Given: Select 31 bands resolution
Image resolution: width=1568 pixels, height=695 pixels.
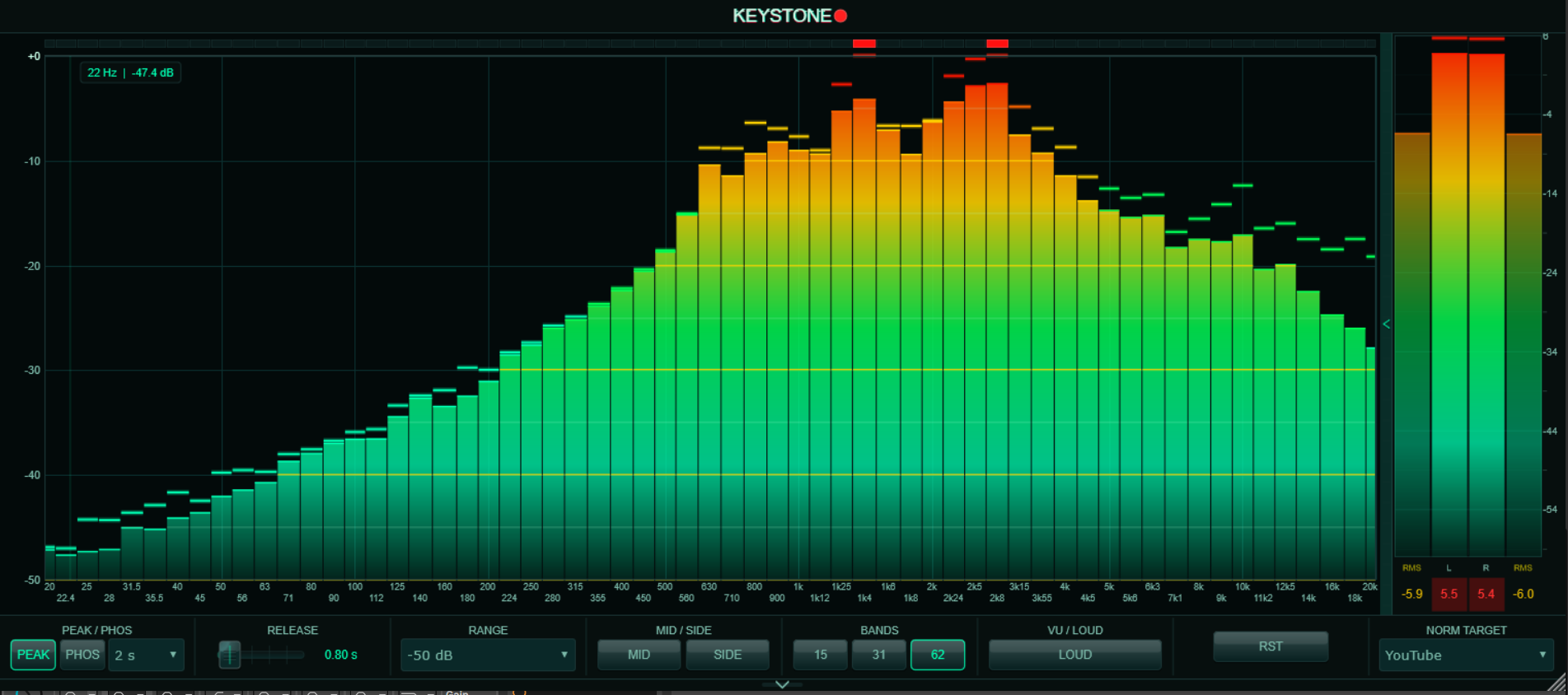Looking at the screenshot, I should 879,655.
